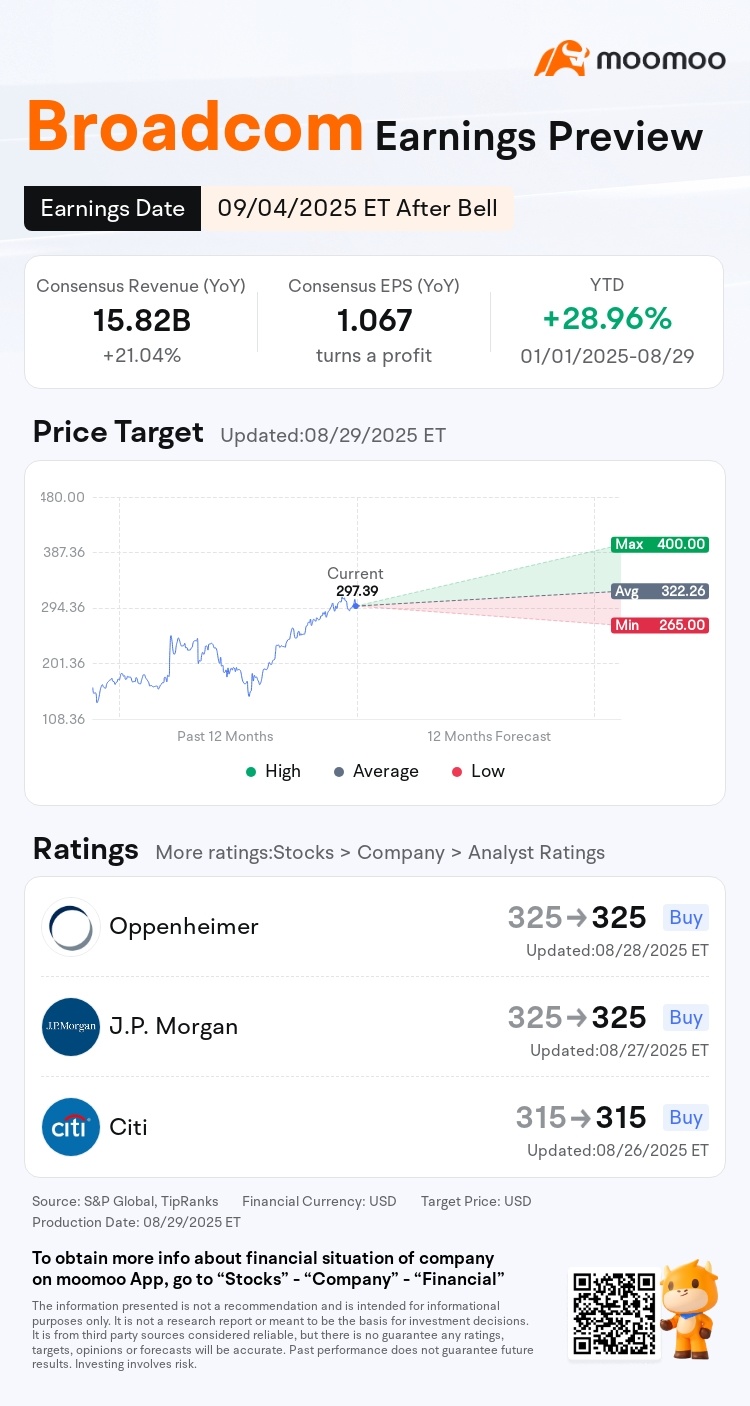Click the Citi logo icon
The width and height of the screenshot is (750, 1406).
(x=71, y=1127)
